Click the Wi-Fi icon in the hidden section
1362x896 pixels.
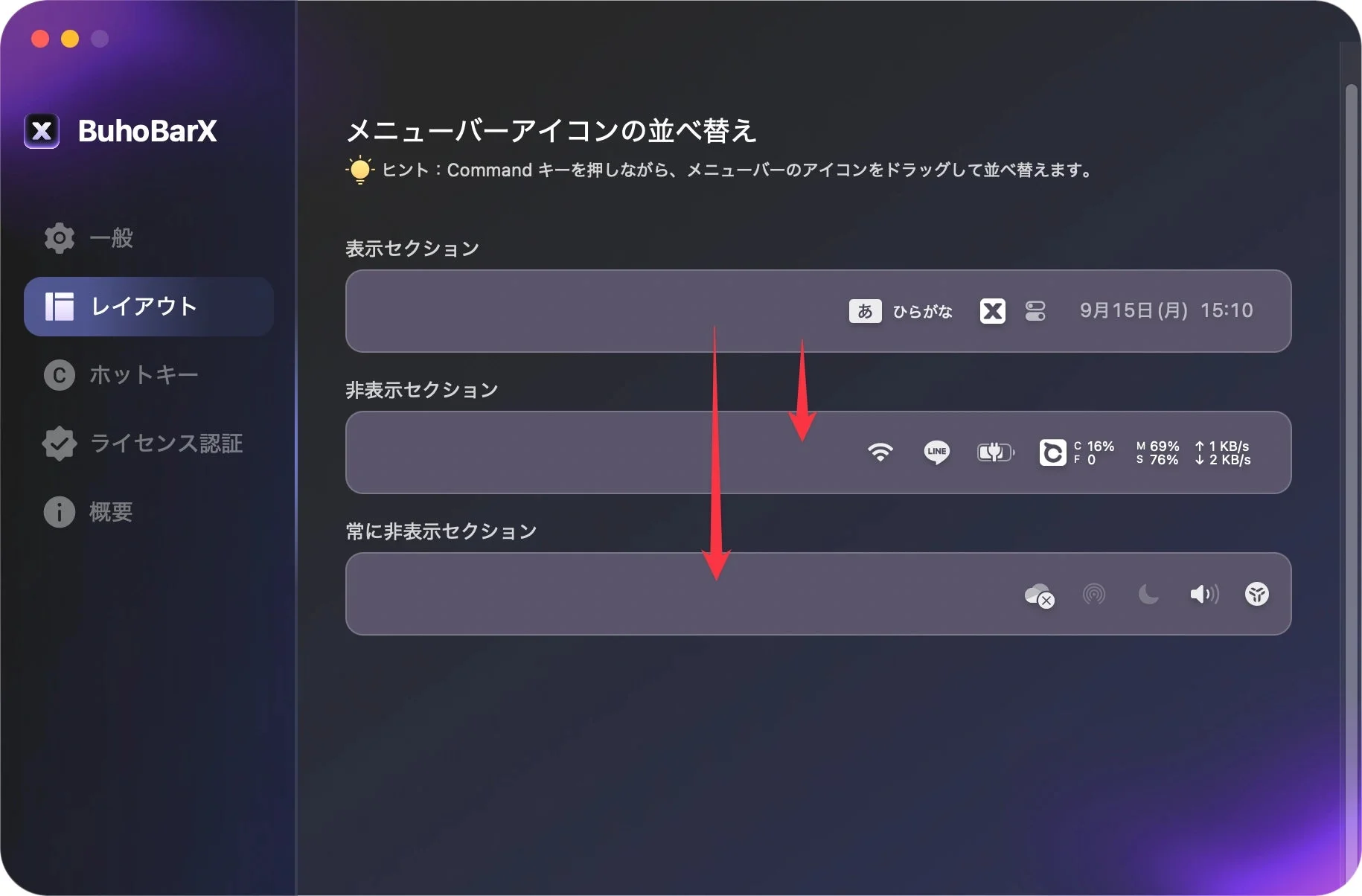(x=880, y=450)
